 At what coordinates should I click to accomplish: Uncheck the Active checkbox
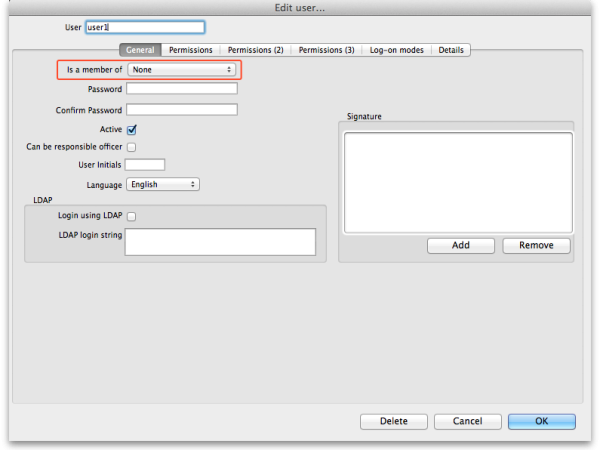[132, 129]
